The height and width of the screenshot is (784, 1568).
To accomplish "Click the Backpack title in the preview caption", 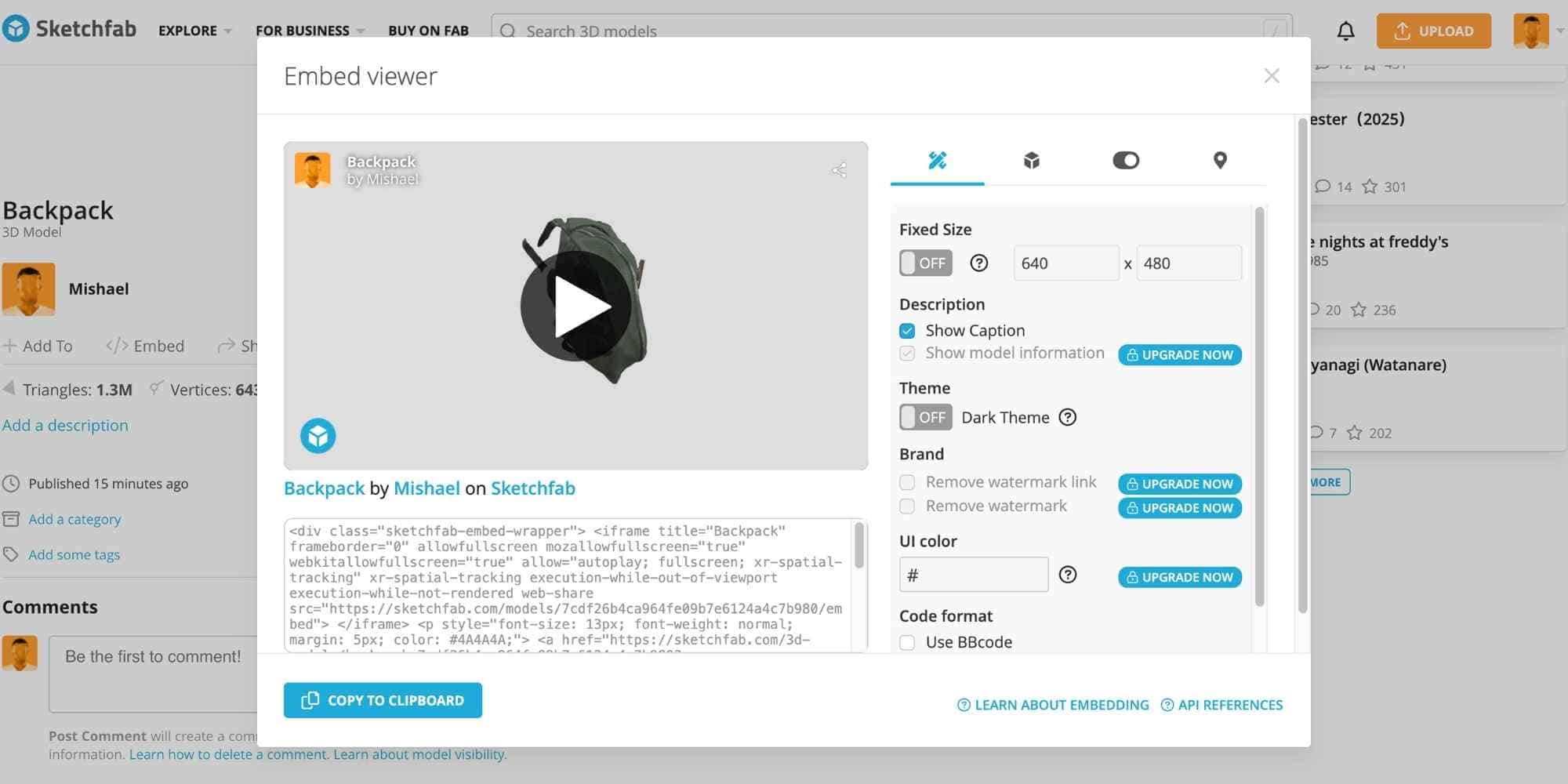I will click(381, 162).
